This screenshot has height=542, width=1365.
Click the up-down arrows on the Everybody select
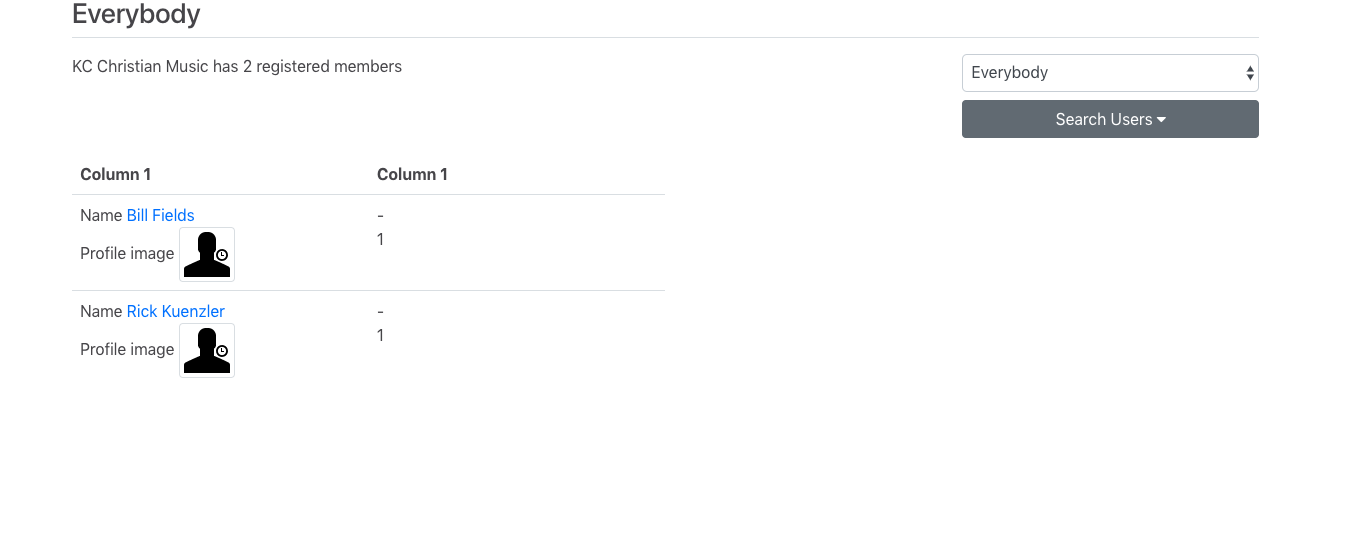pos(1249,73)
